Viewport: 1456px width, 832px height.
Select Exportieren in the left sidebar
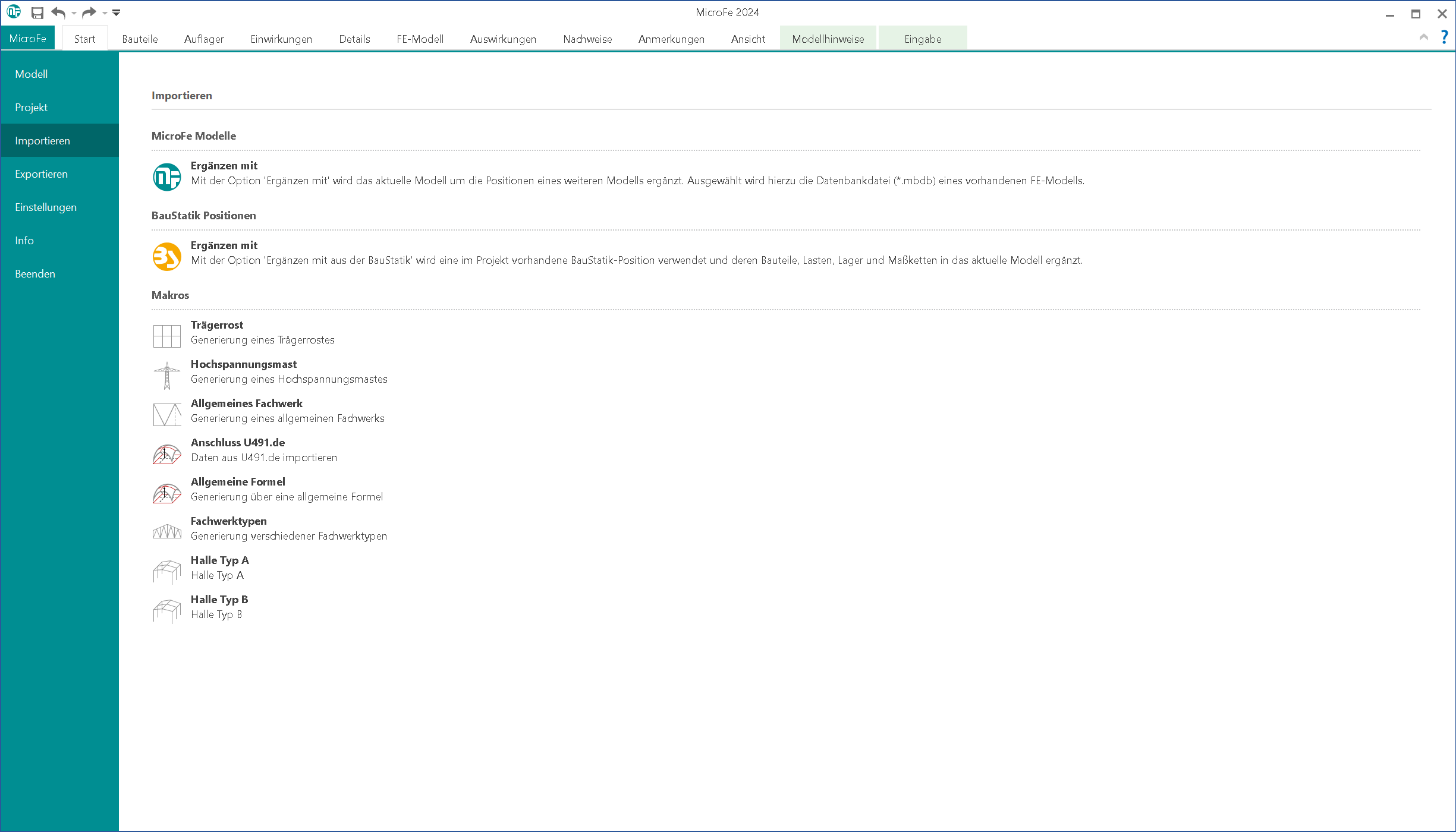[42, 174]
